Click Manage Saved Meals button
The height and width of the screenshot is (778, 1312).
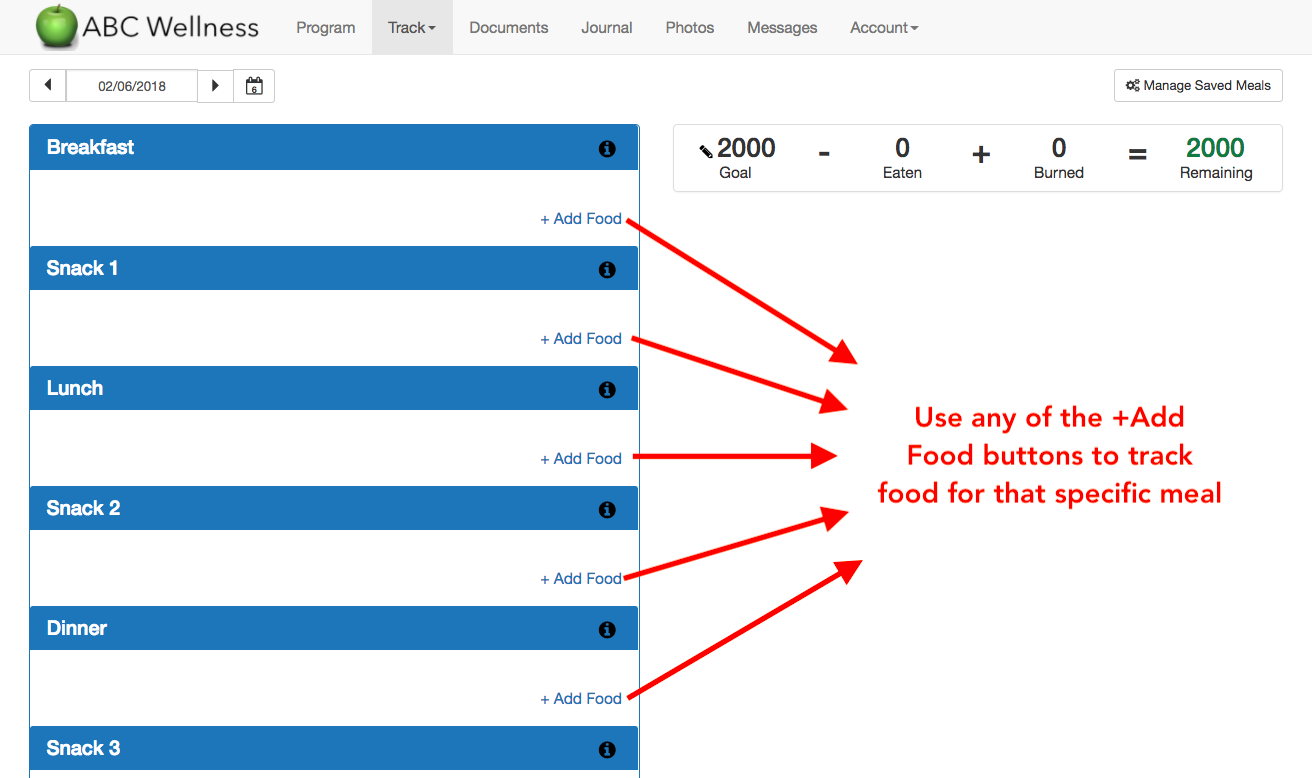pos(1198,86)
